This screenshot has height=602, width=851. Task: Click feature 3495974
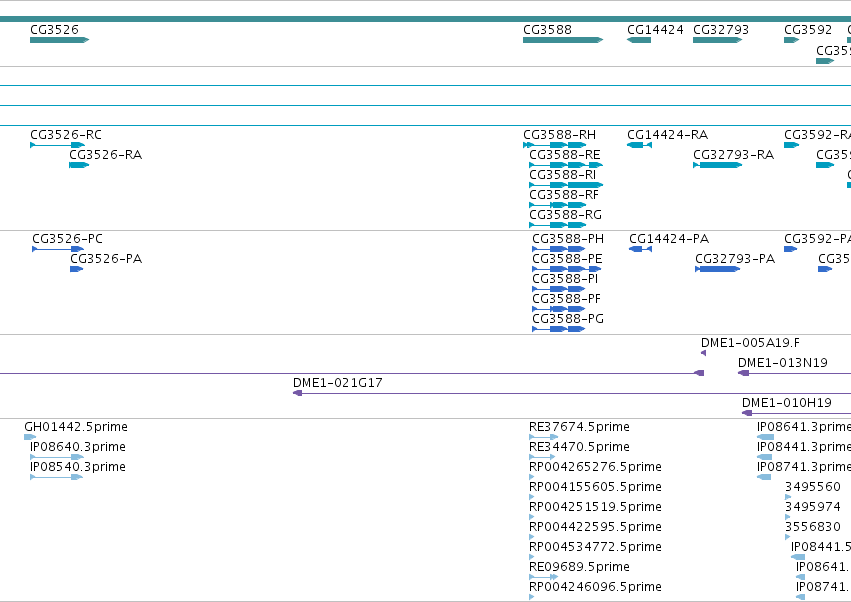(x=788, y=518)
